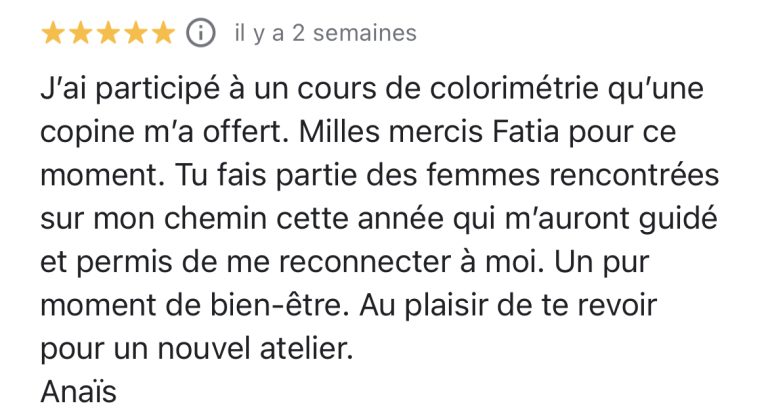The height and width of the screenshot is (416, 768).
Task: Click the fourth yellow rating star
Action: (x=135, y=33)
